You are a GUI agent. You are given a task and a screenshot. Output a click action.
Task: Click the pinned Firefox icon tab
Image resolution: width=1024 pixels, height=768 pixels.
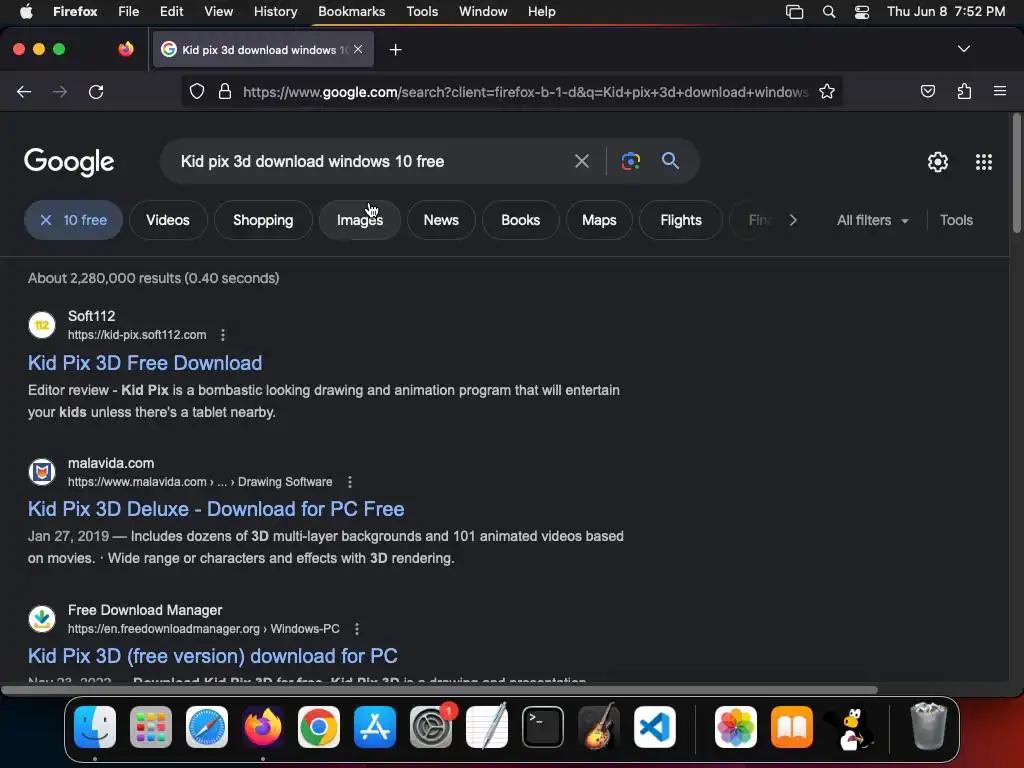pos(125,49)
